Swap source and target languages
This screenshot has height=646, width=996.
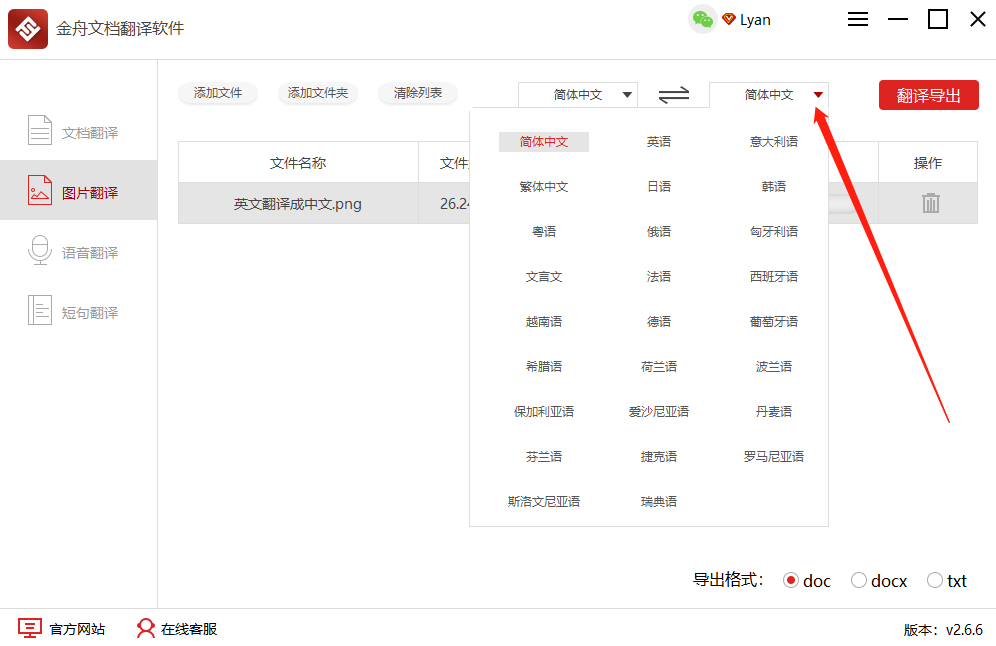673,95
